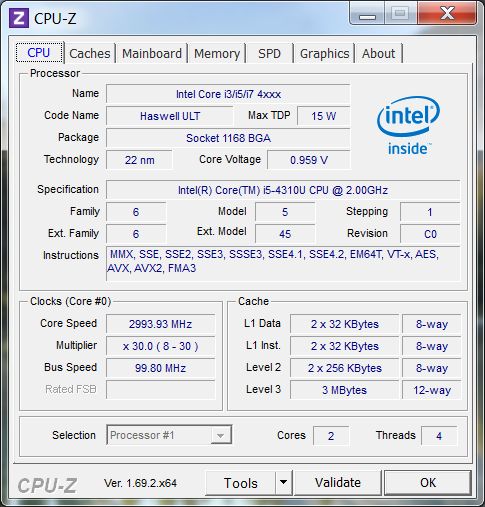Screen dimensions: 485x507
Task: Click the Threads value 4
Action: [x=439, y=436]
